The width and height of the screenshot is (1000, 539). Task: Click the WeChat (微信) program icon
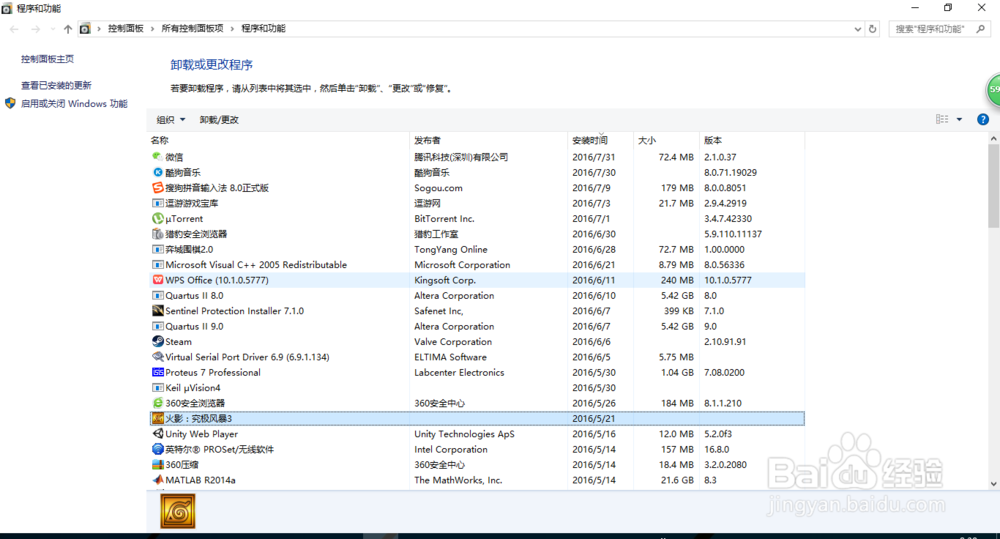tap(158, 157)
